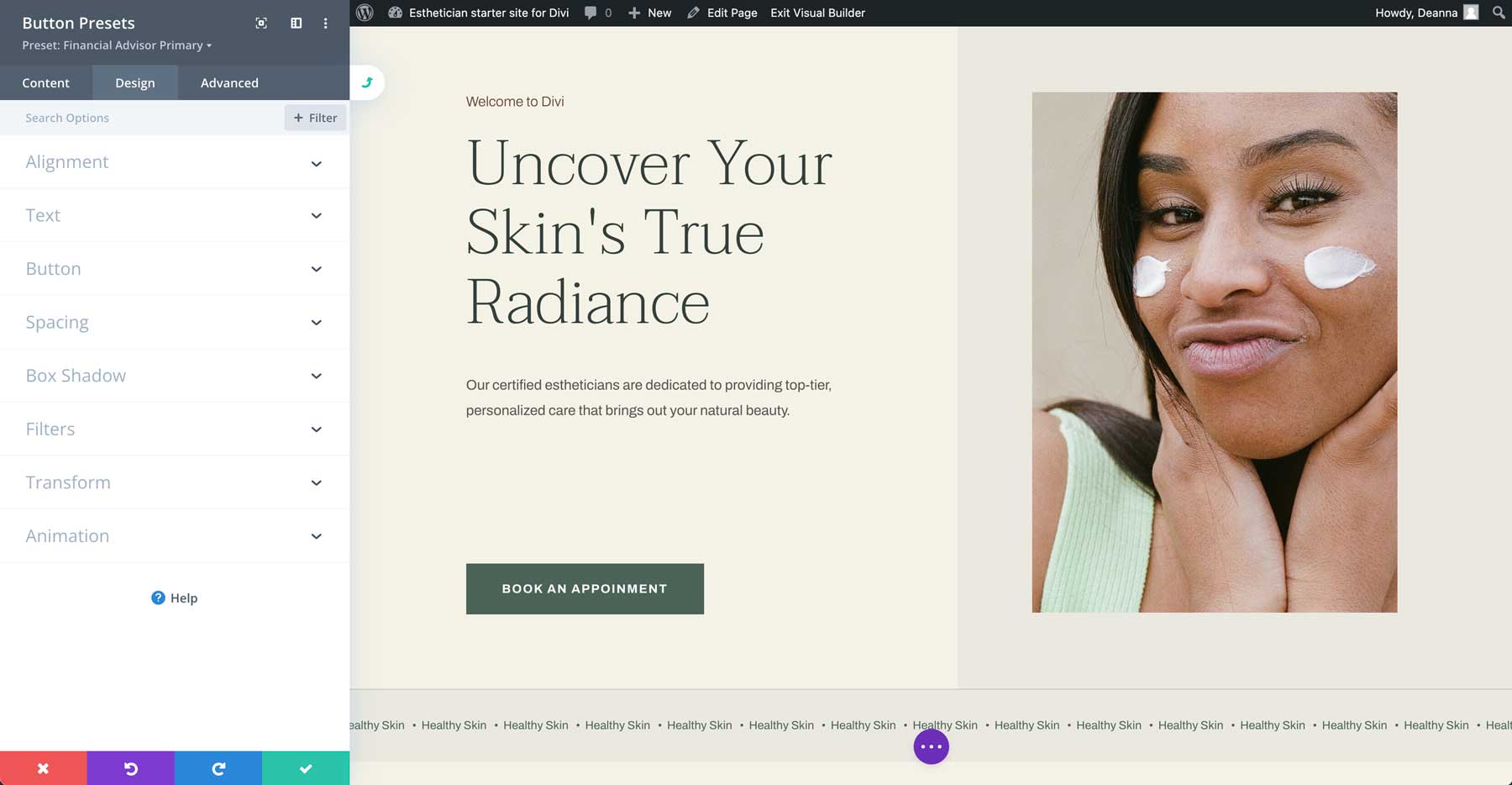Open the Preset: Financial Advisor Primary dropdown
This screenshot has width=1512, height=785.
coord(116,45)
